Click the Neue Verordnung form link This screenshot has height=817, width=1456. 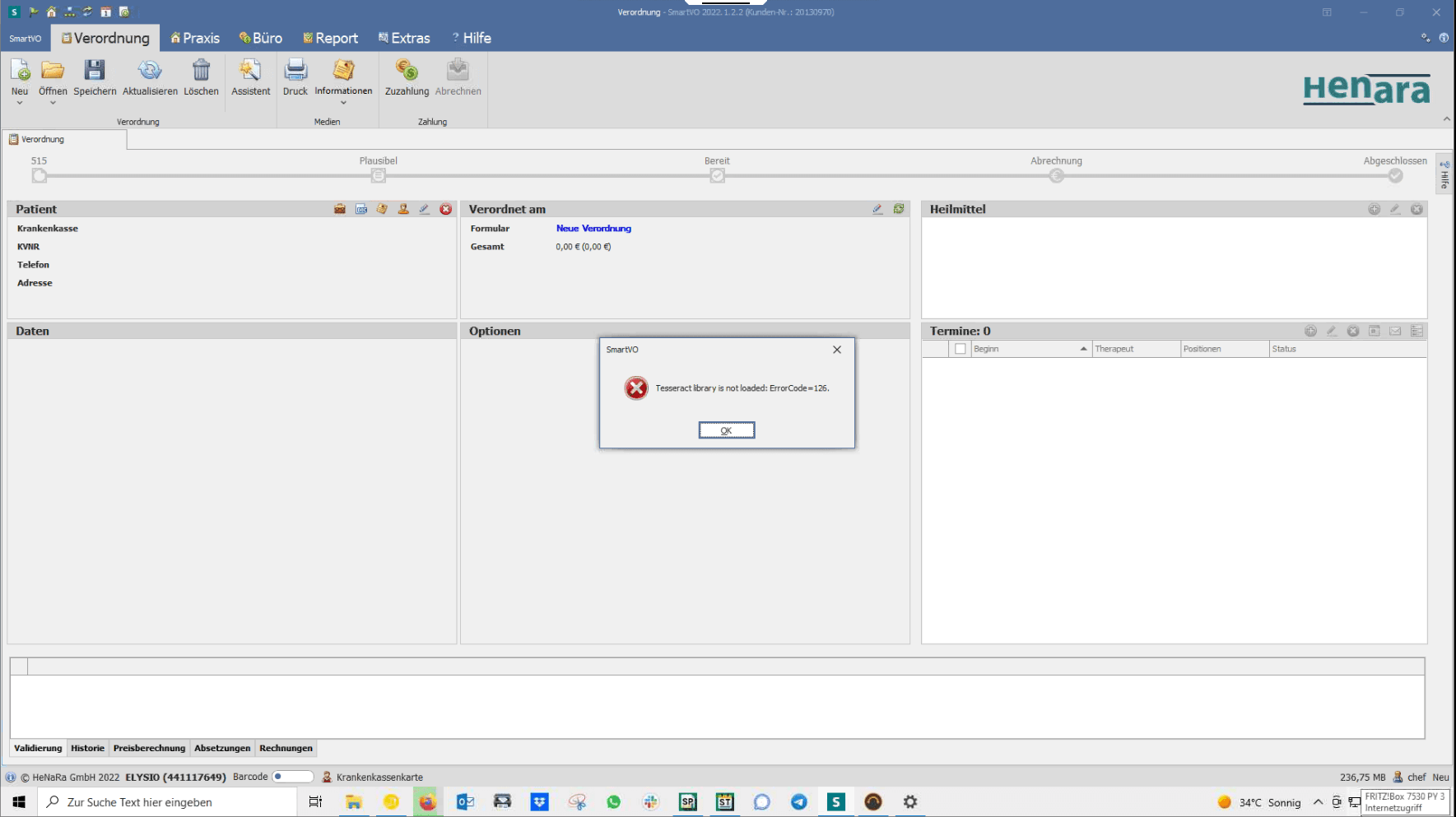tap(593, 229)
